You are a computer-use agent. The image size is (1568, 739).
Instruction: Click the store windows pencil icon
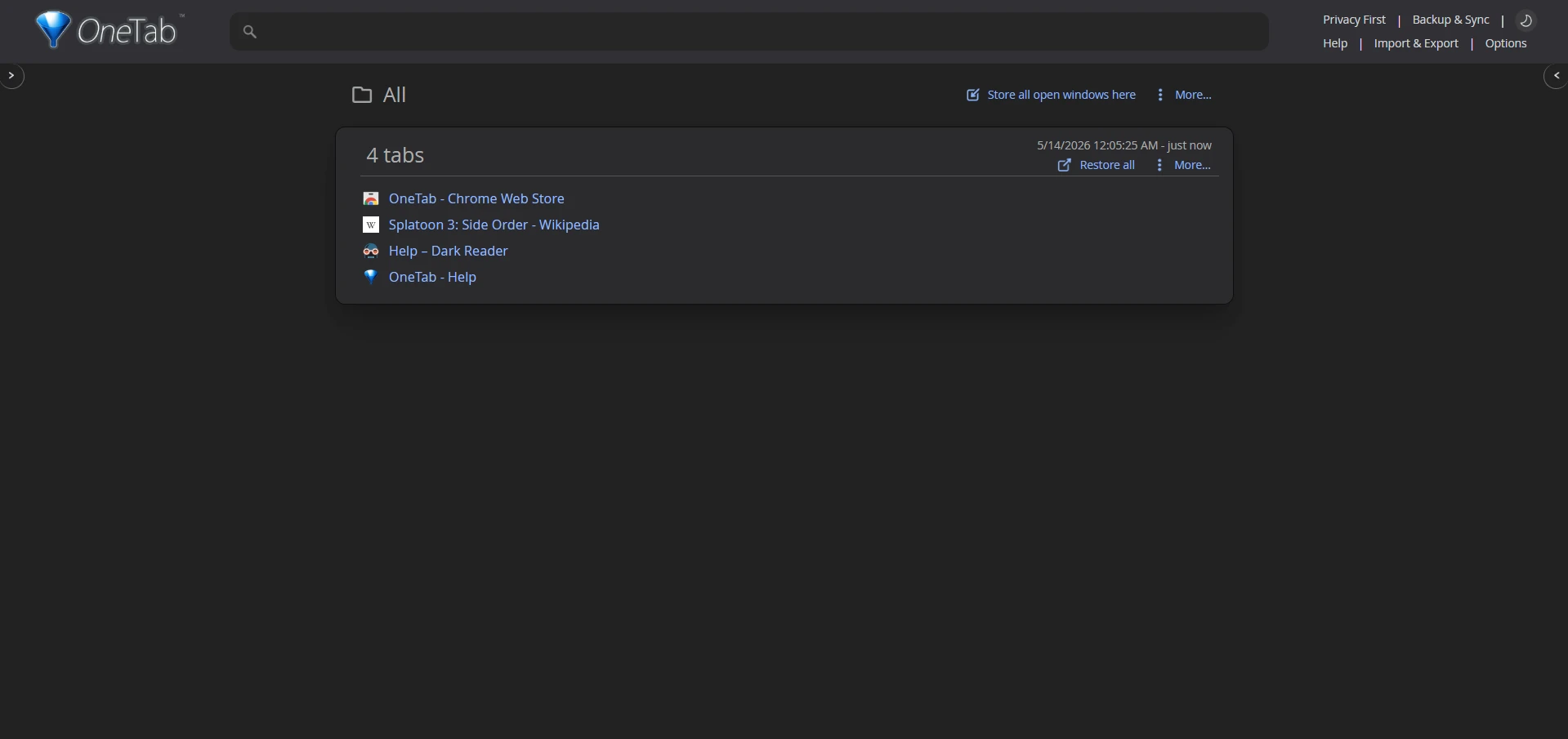click(x=972, y=95)
